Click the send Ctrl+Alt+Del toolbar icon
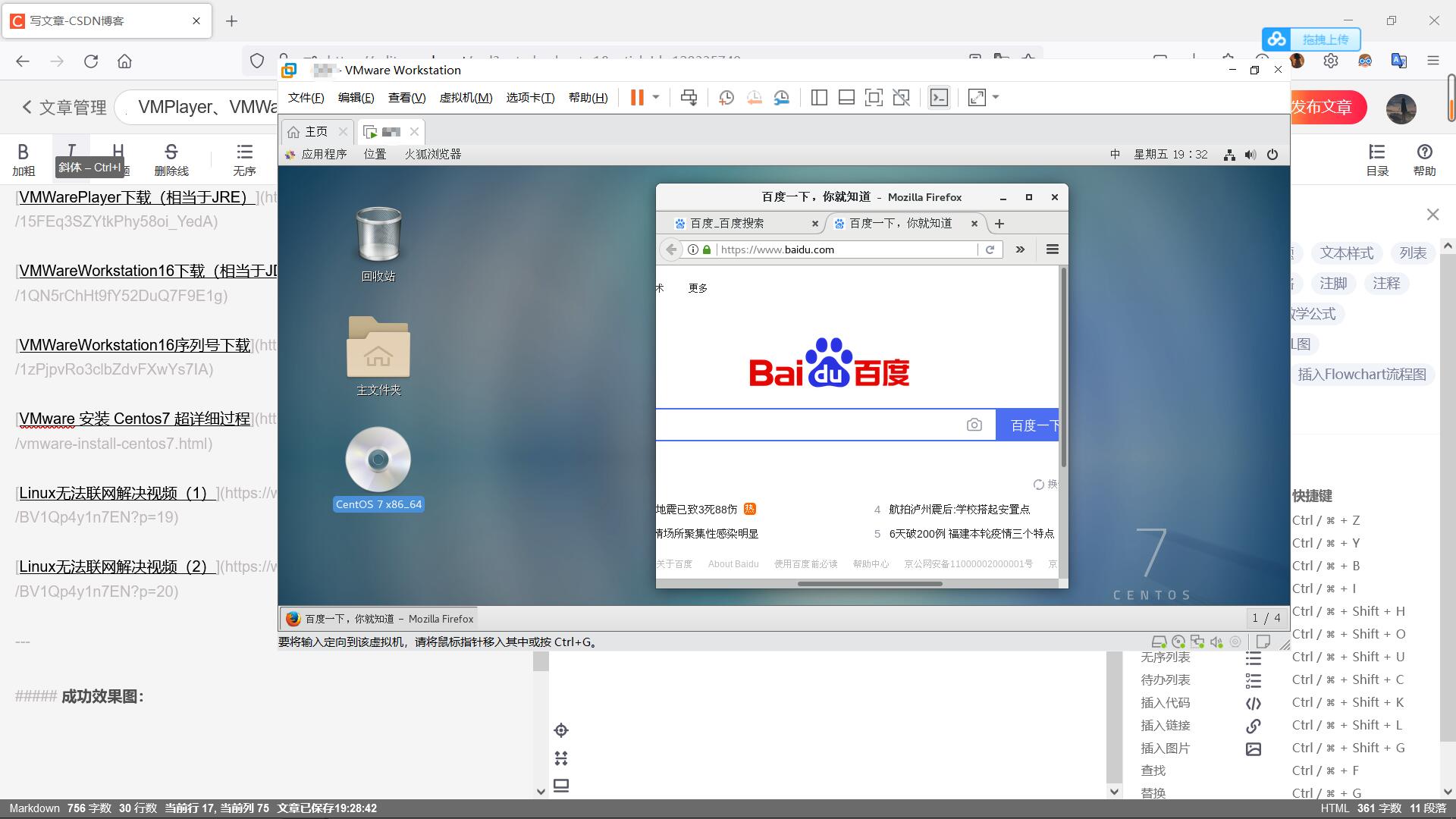Screen dimensions: 1456x819 pyautogui.click(x=689, y=97)
